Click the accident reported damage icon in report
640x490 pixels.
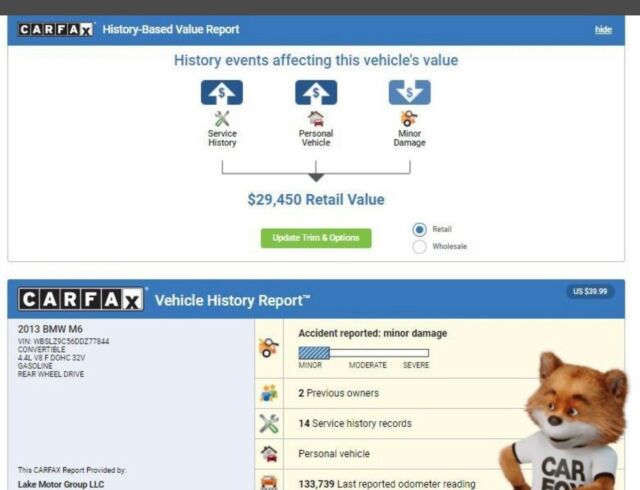pyautogui.click(x=269, y=348)
